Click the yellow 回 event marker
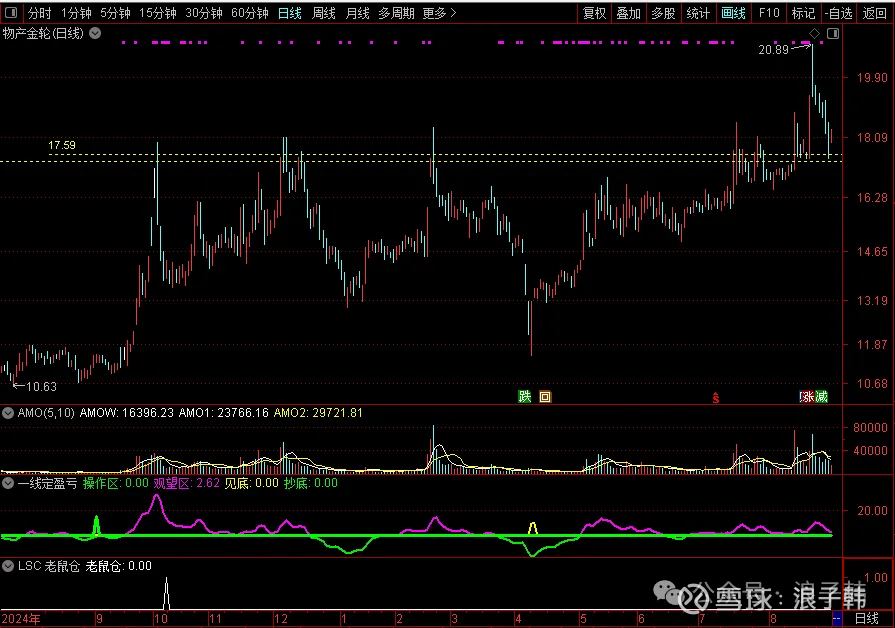Viewport: 895px width, 628px height. click(x=545, y=396)
